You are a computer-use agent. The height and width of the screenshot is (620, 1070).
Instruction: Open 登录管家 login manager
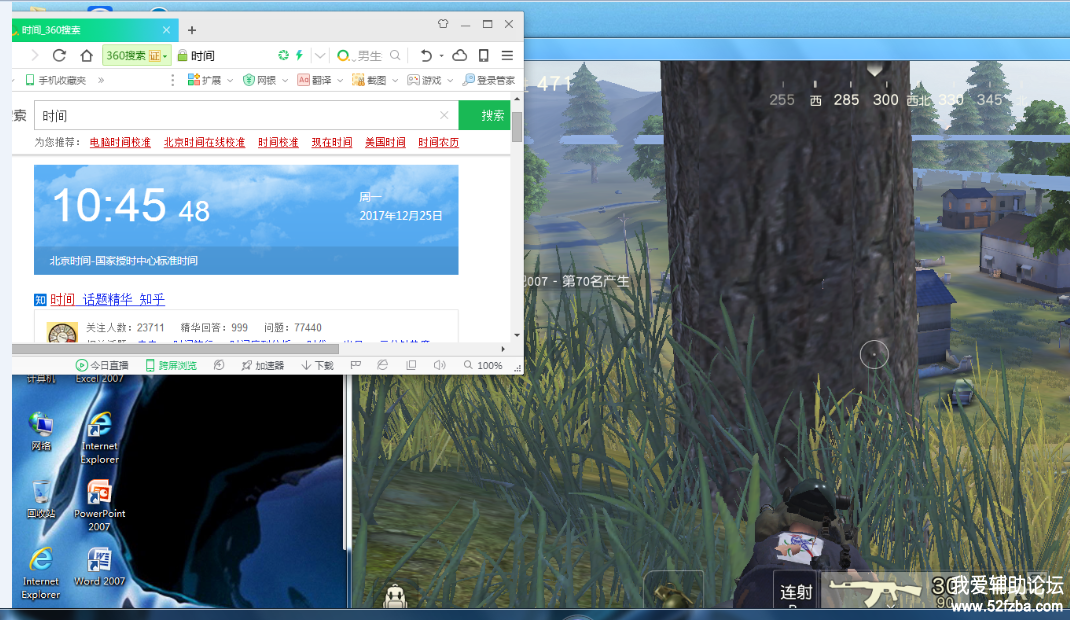pos(489,80)
